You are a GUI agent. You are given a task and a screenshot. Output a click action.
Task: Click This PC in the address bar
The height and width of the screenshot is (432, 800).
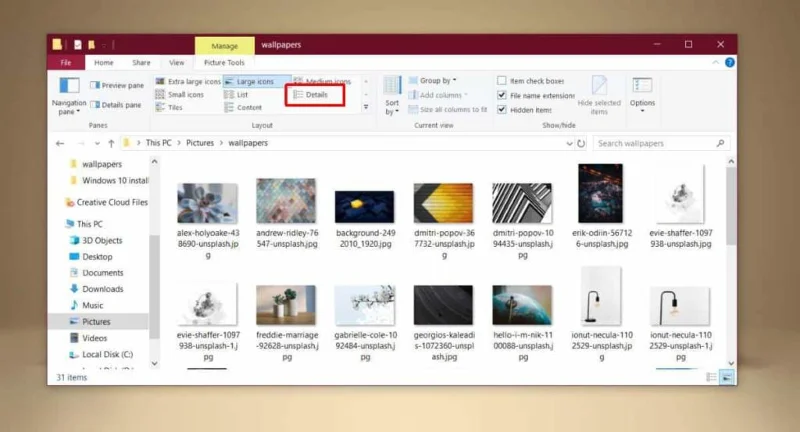pyautogui.click(x=159, y=143)
